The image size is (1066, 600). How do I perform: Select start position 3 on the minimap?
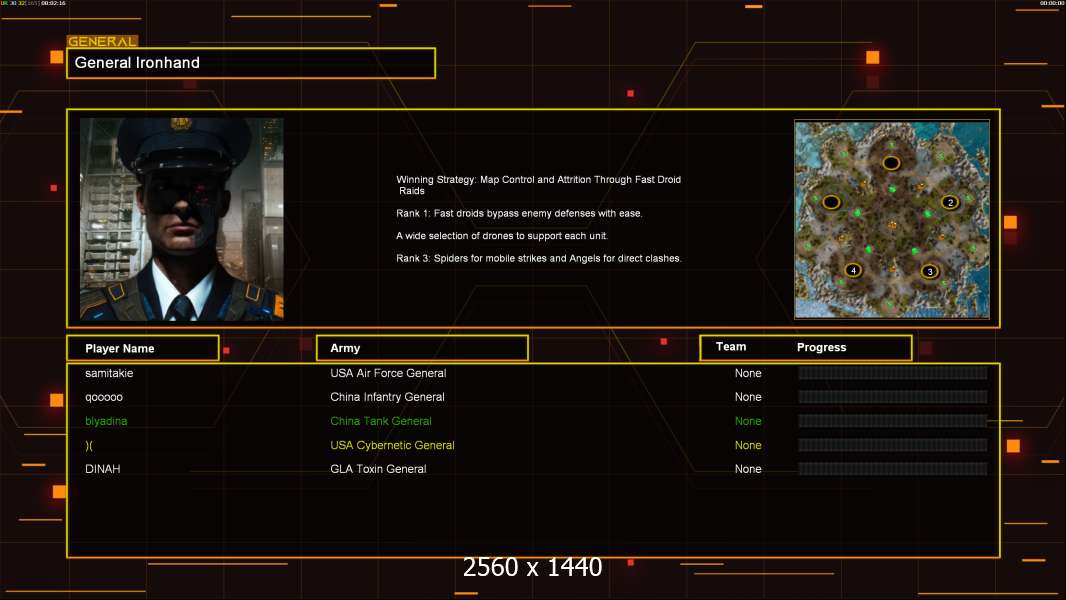929,271
